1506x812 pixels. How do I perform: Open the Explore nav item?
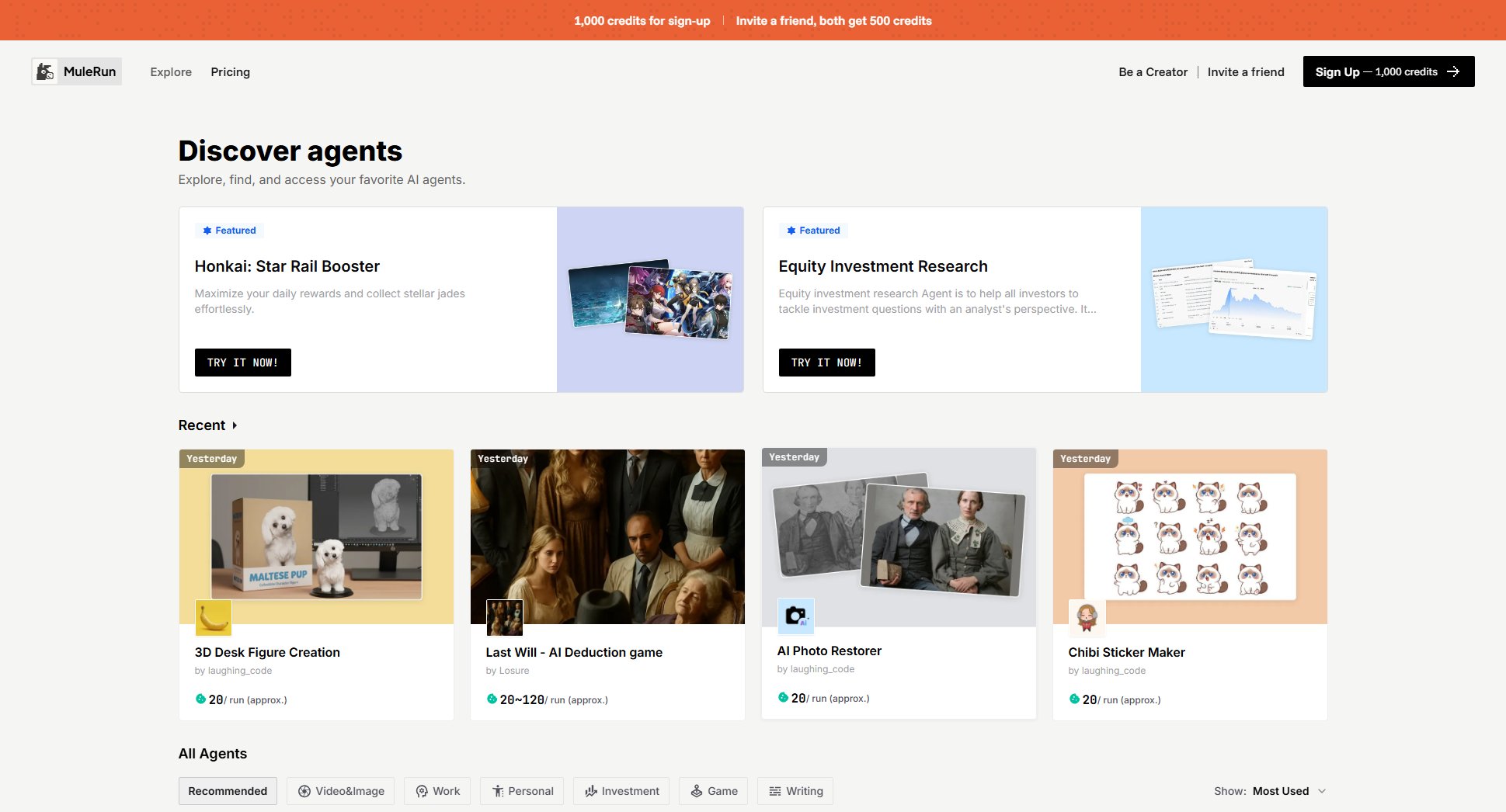click(x=171, y=71)
